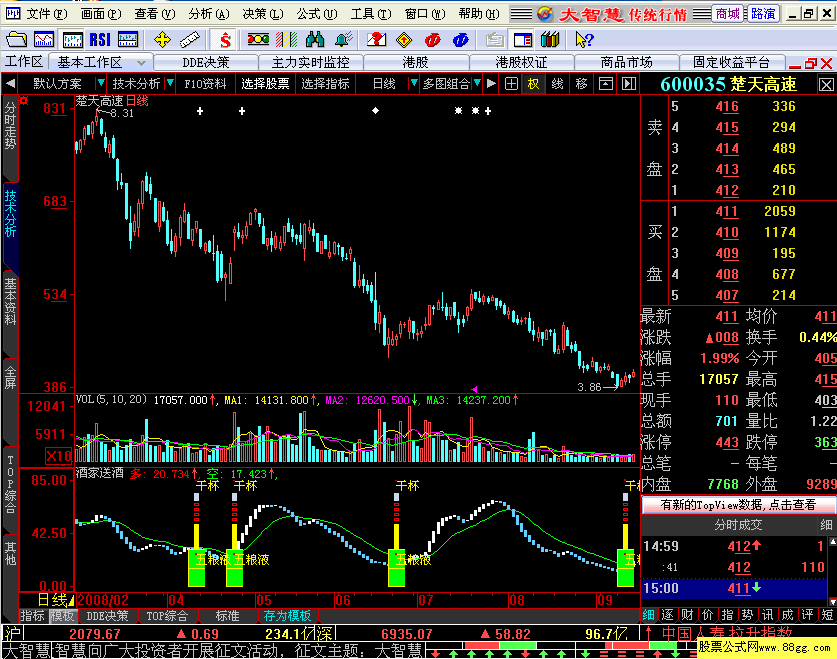Select the ruler measuring tool icon
Screen dimensions: 837x659
189,39
